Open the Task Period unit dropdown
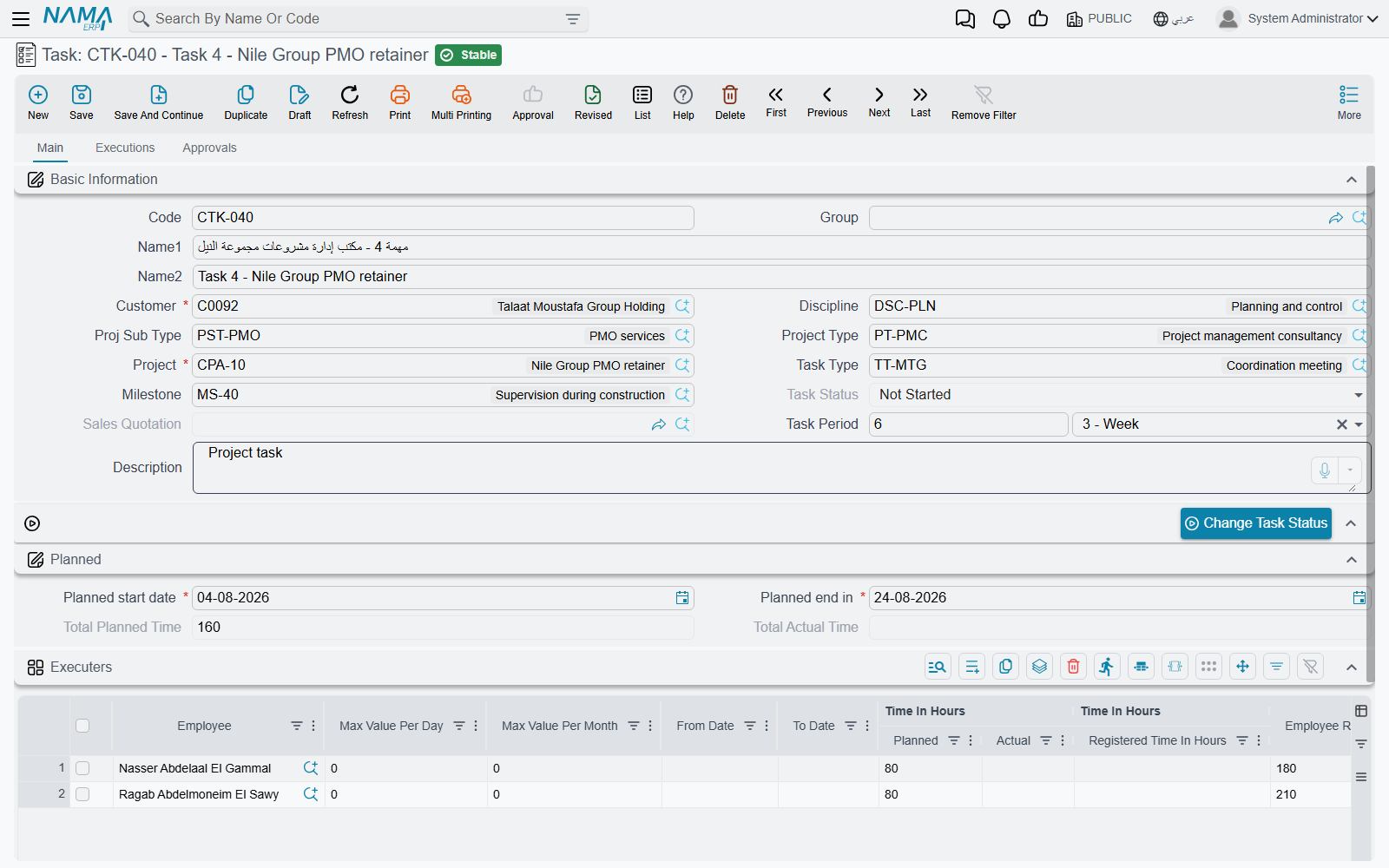Image resolution: width=1389 pixels, height=868 pixels. pos(1359,424)
